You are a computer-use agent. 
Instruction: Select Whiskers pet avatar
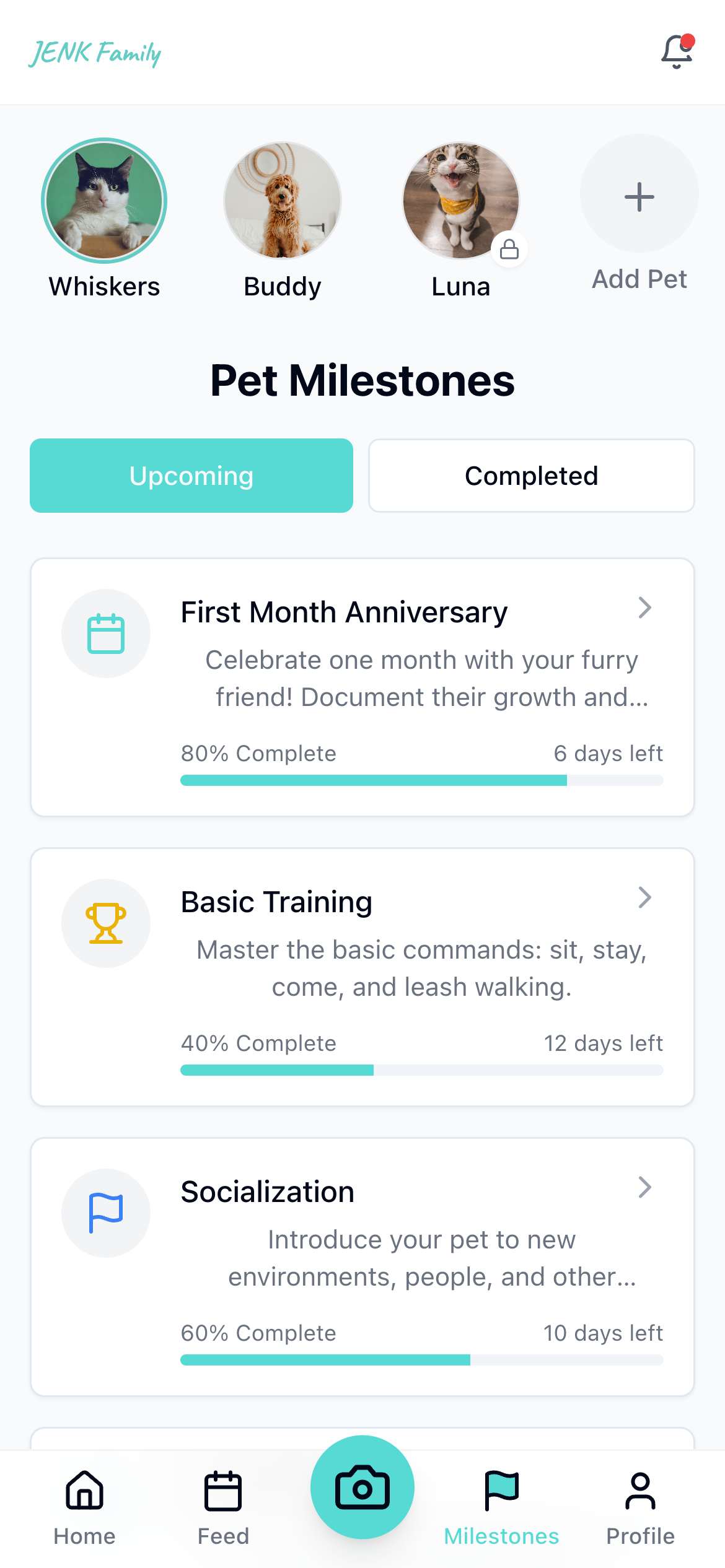(x=104, y=201)
